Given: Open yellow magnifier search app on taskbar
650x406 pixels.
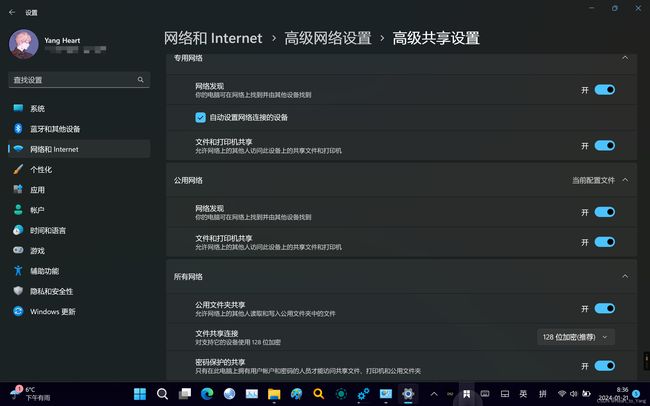Looking at the screenshot, I should point(318,394).
